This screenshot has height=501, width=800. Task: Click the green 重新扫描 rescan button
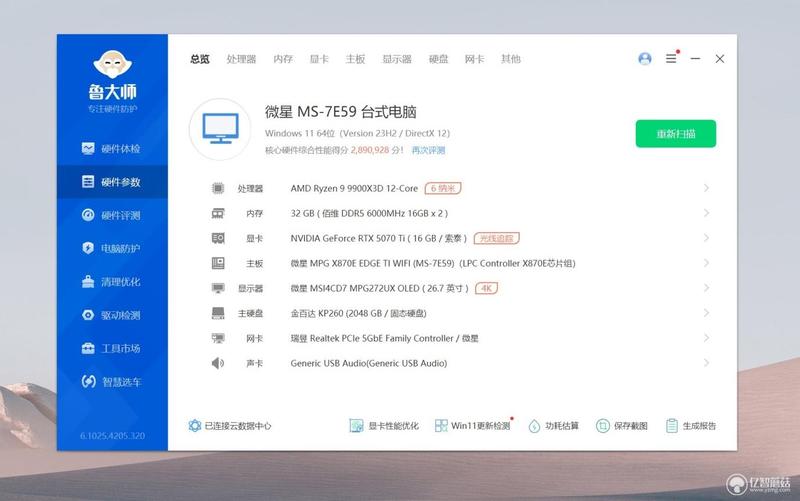(x=676, y=134)
